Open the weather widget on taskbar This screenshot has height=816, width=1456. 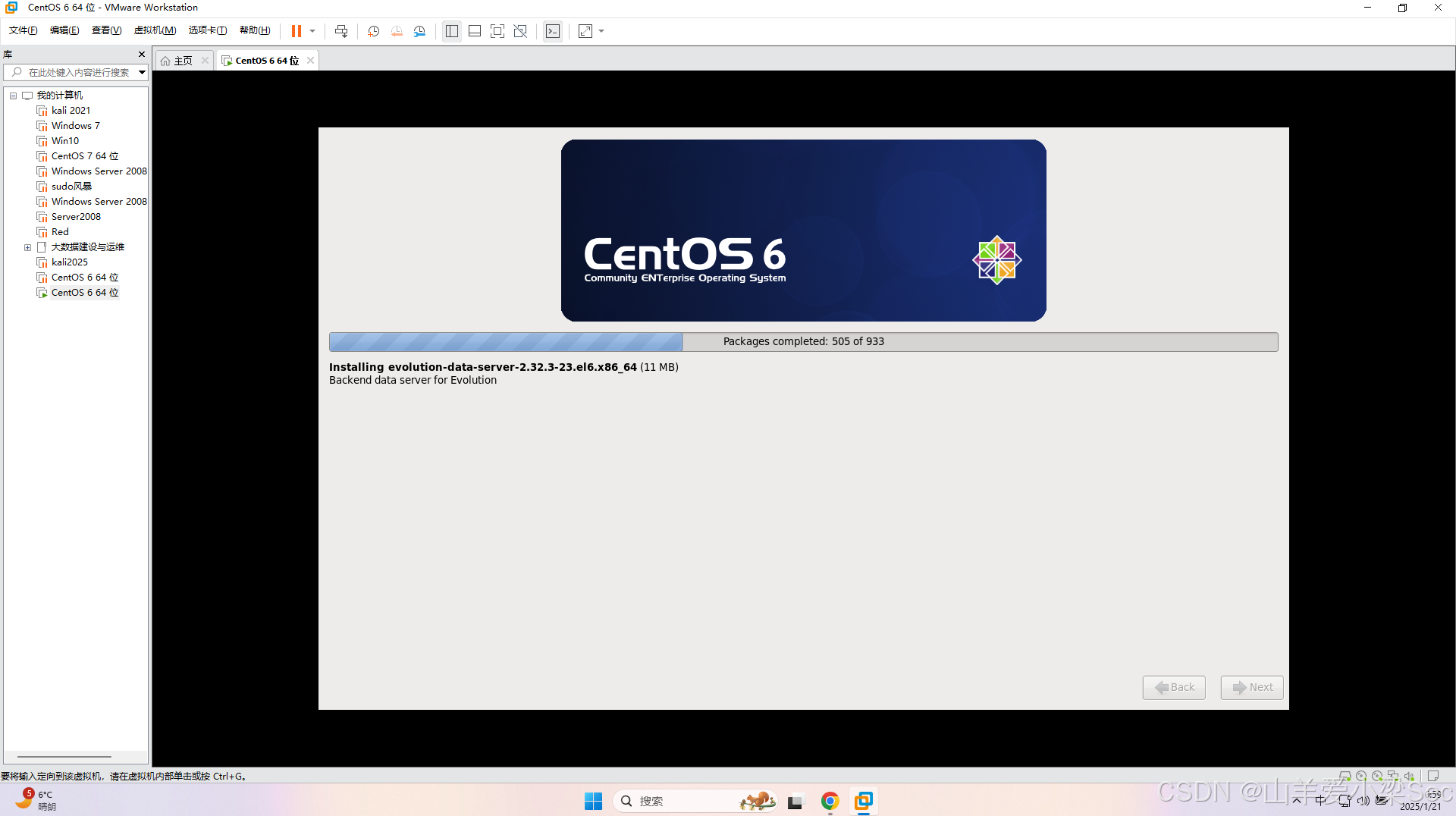tap(36, 800)
